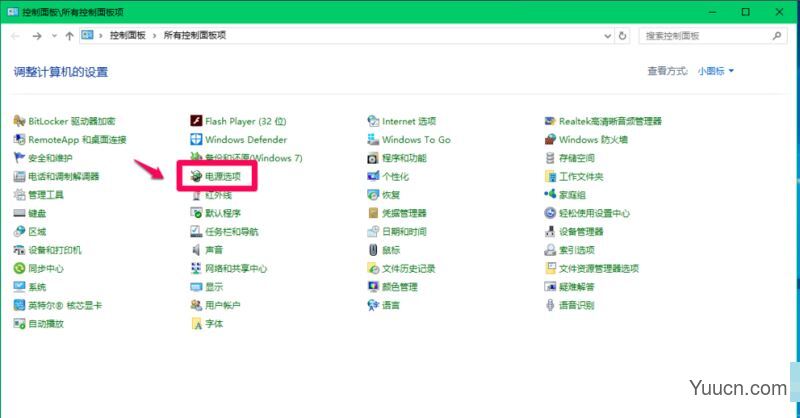Click the 字体 font icon
Viewport: 800px width, 418px height.
point(196,323)
